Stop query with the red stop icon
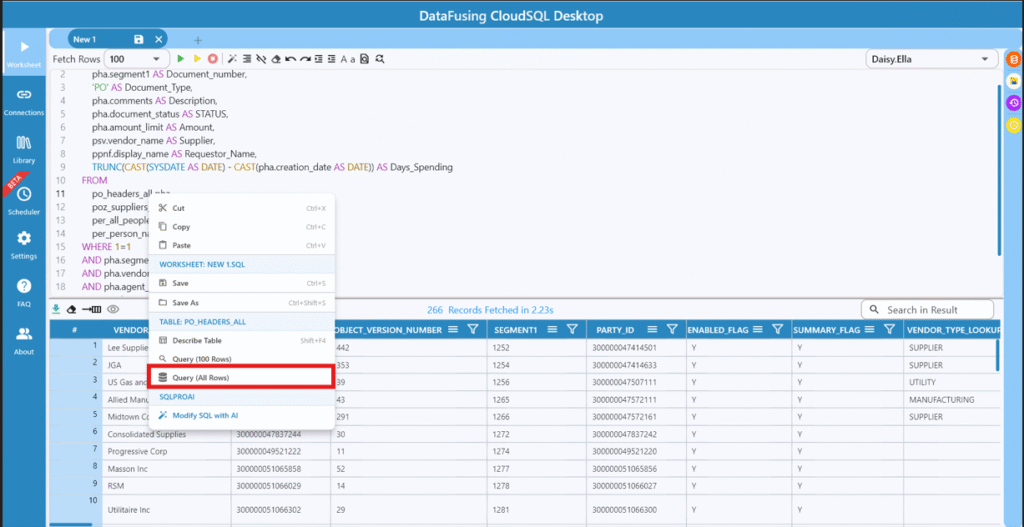Image resolution: width=1024 pixels, height=527 pixels. pos(212,59)
